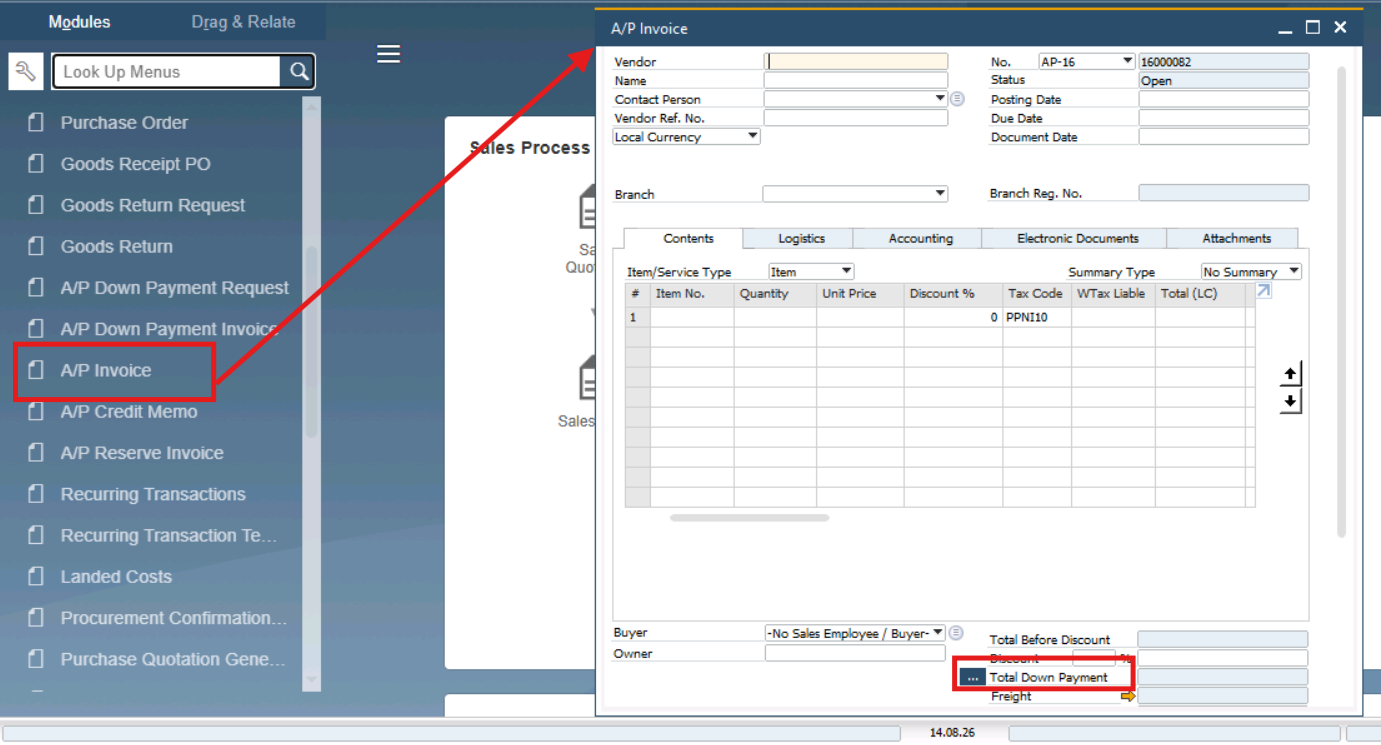Click the Total (LC) column header

1200,294
